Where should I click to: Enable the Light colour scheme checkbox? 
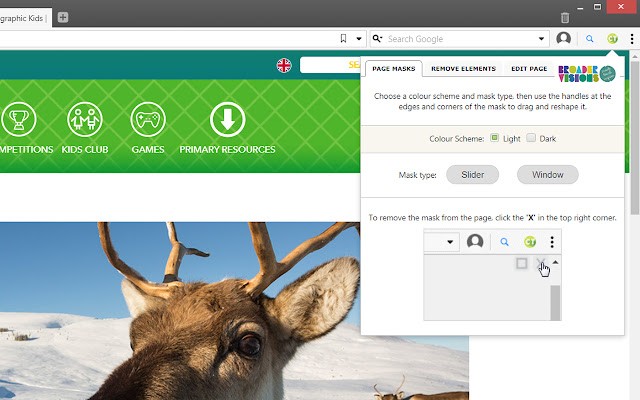494,138
